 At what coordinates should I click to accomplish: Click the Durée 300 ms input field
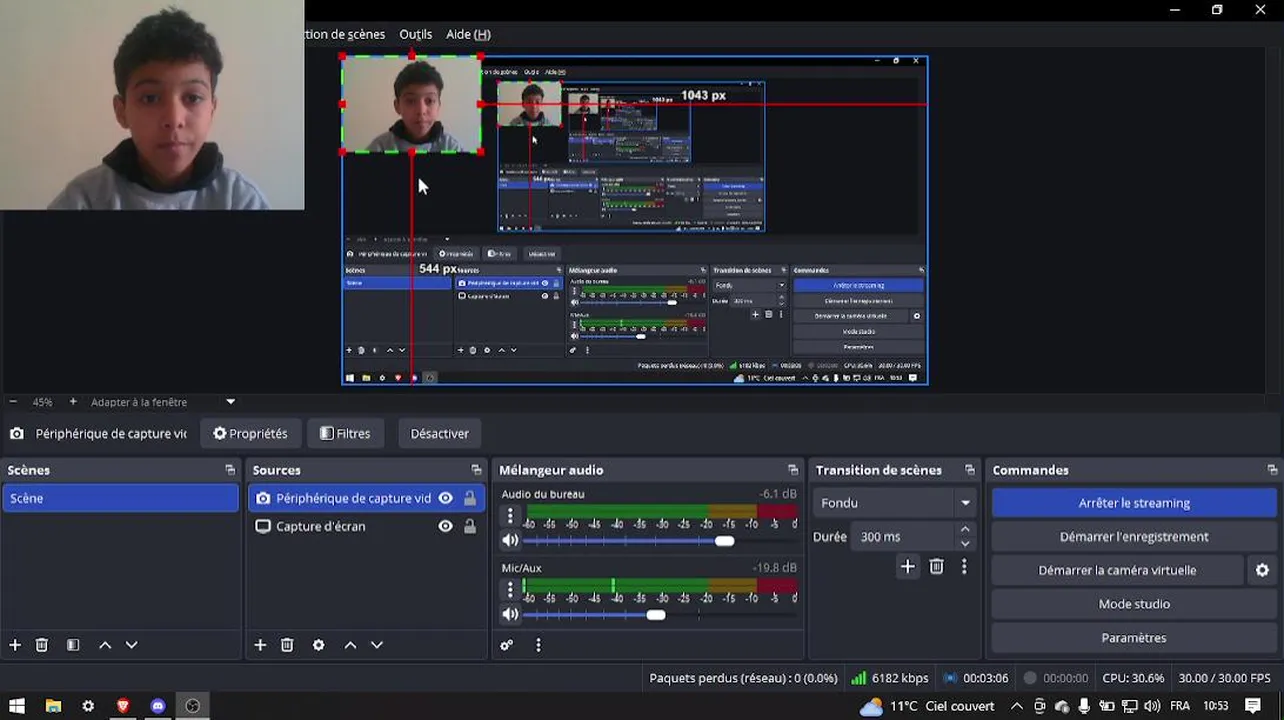(903, 537)
